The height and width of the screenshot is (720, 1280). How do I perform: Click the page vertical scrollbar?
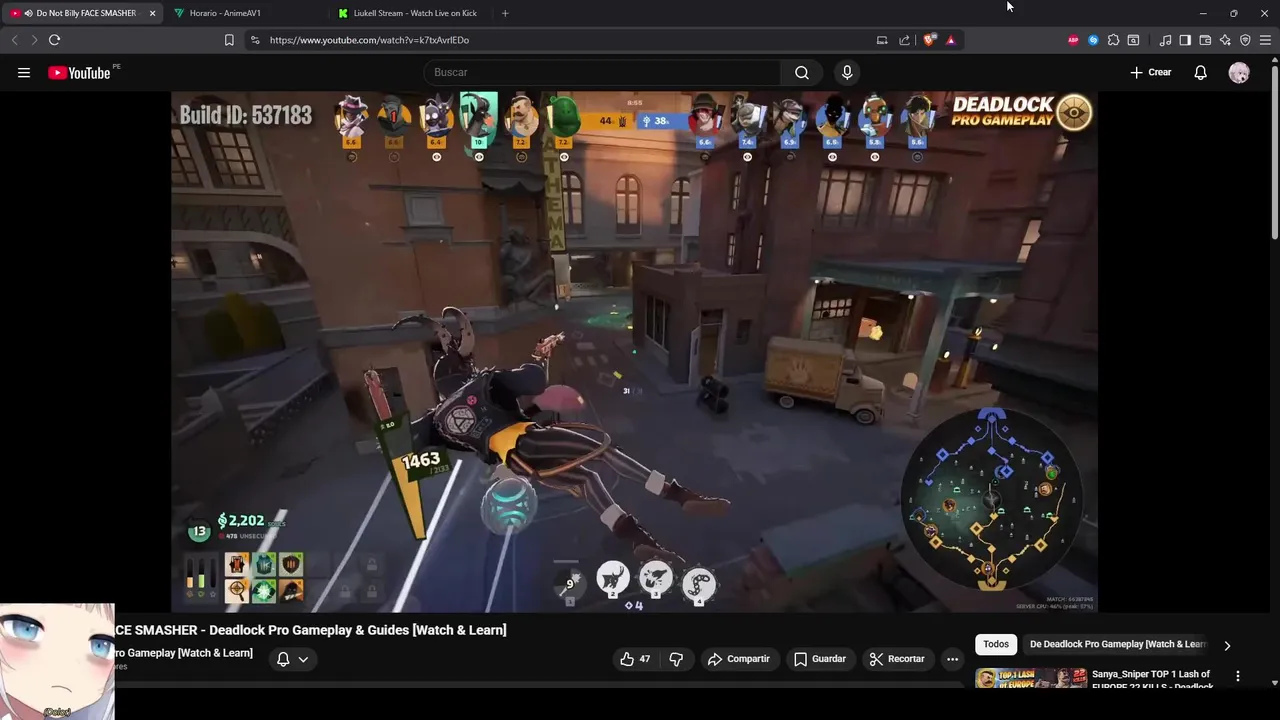tap(1274, 150)
